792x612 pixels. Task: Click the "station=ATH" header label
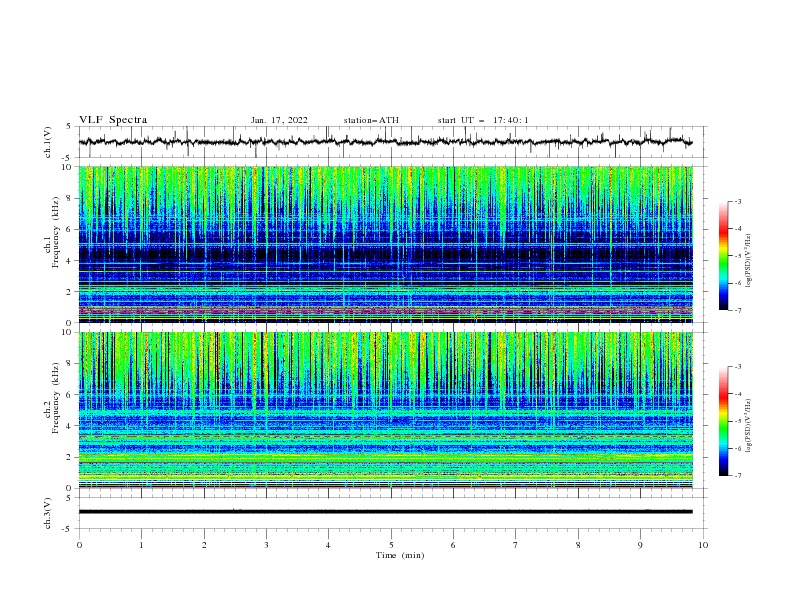(x=371, y=120)
